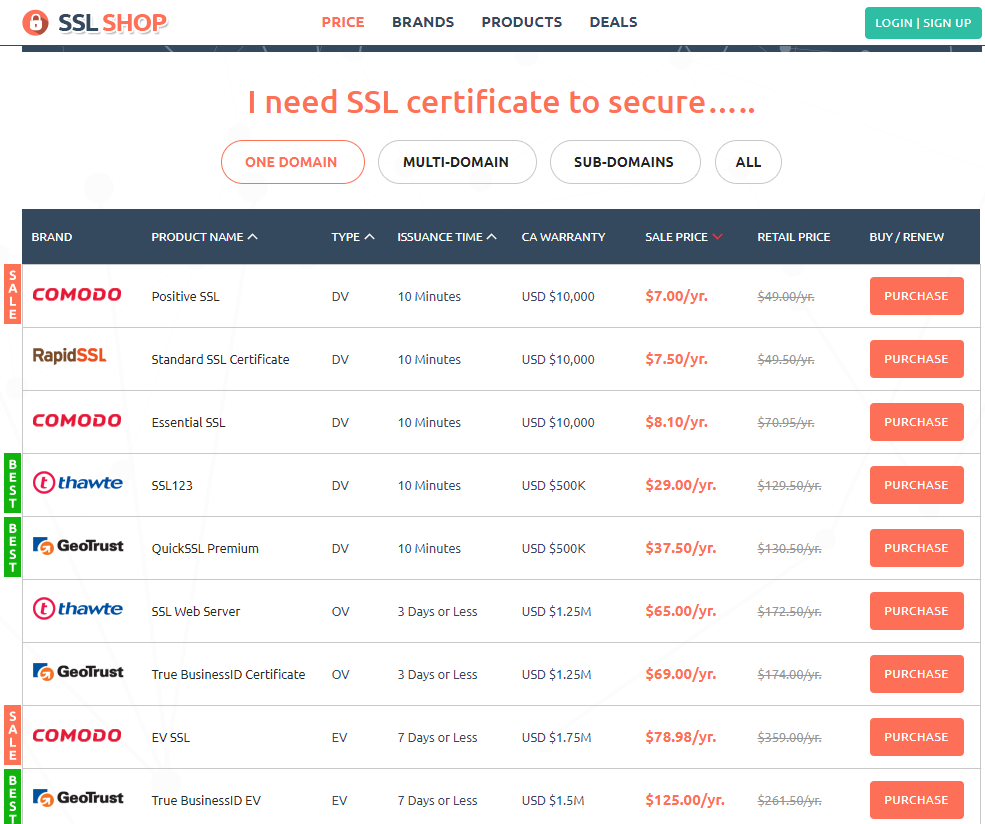
Task: Click the $8.10/yr. sale price
Action: 677,422
